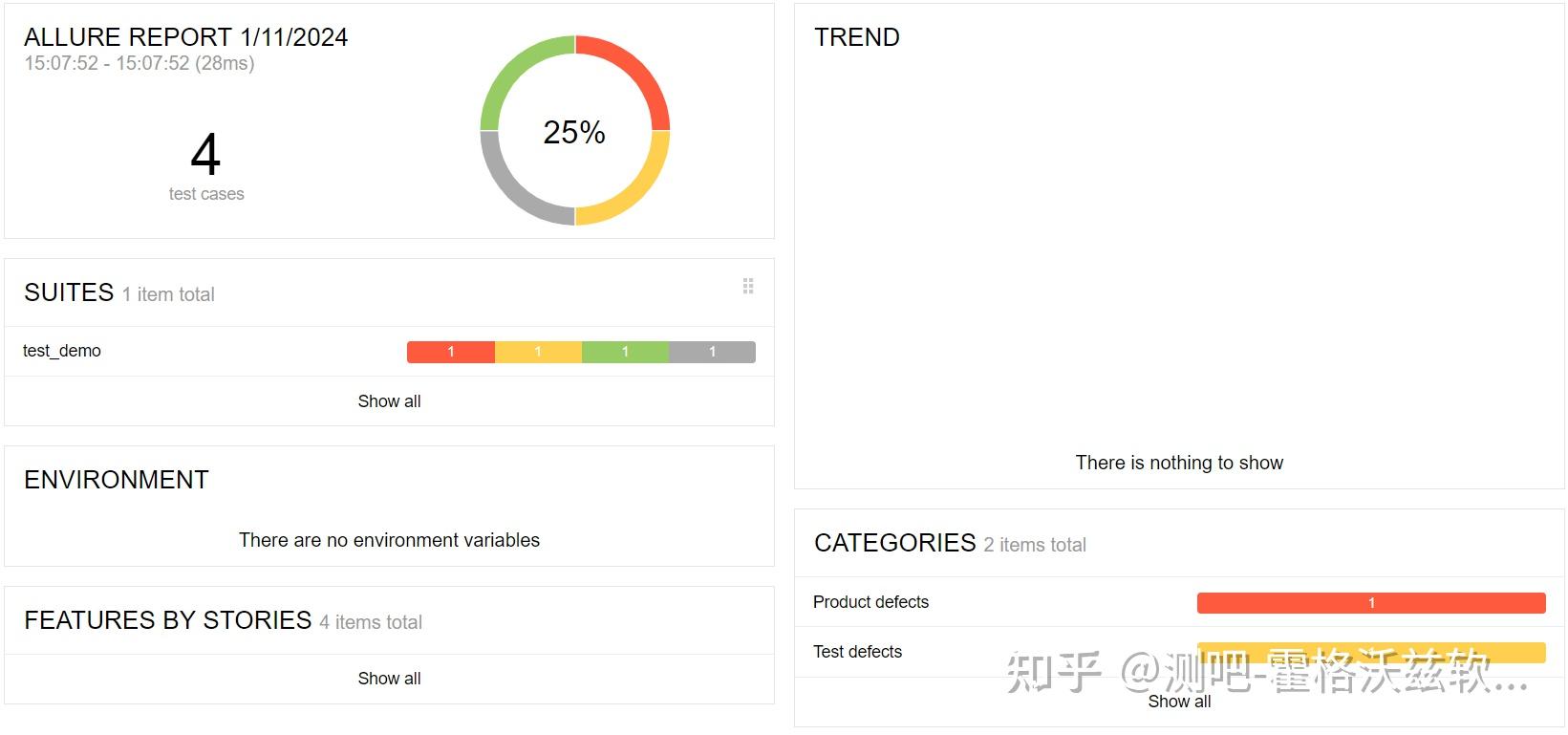Open the Test defects category
Viewport: 1568px width, 735px height.
tap(857, 652)
